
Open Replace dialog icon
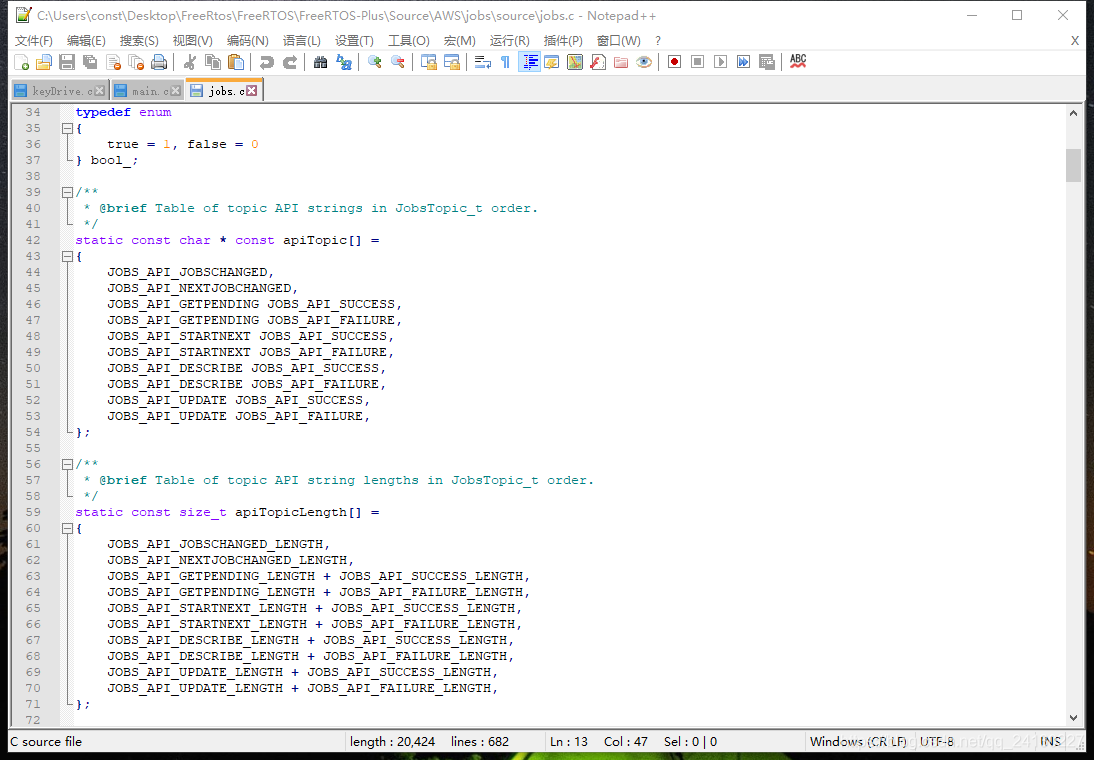[343, 62]
